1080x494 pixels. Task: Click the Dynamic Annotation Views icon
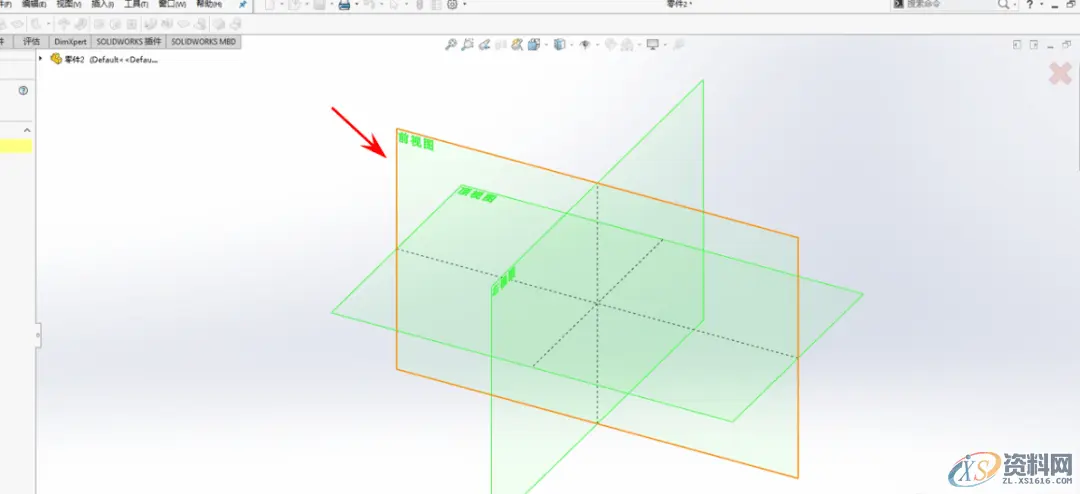[x=517, y=45]
